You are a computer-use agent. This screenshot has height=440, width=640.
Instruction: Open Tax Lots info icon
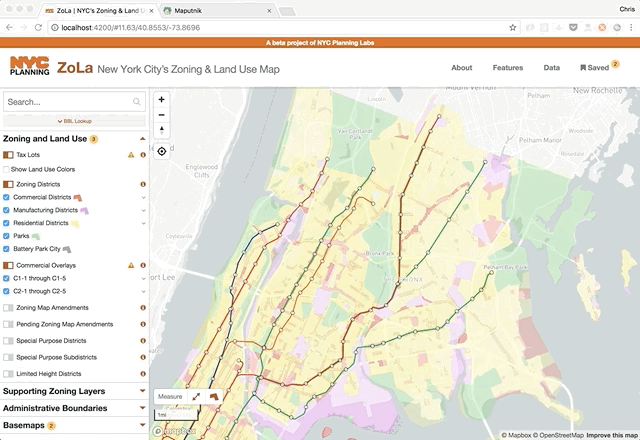coord(143,155)
